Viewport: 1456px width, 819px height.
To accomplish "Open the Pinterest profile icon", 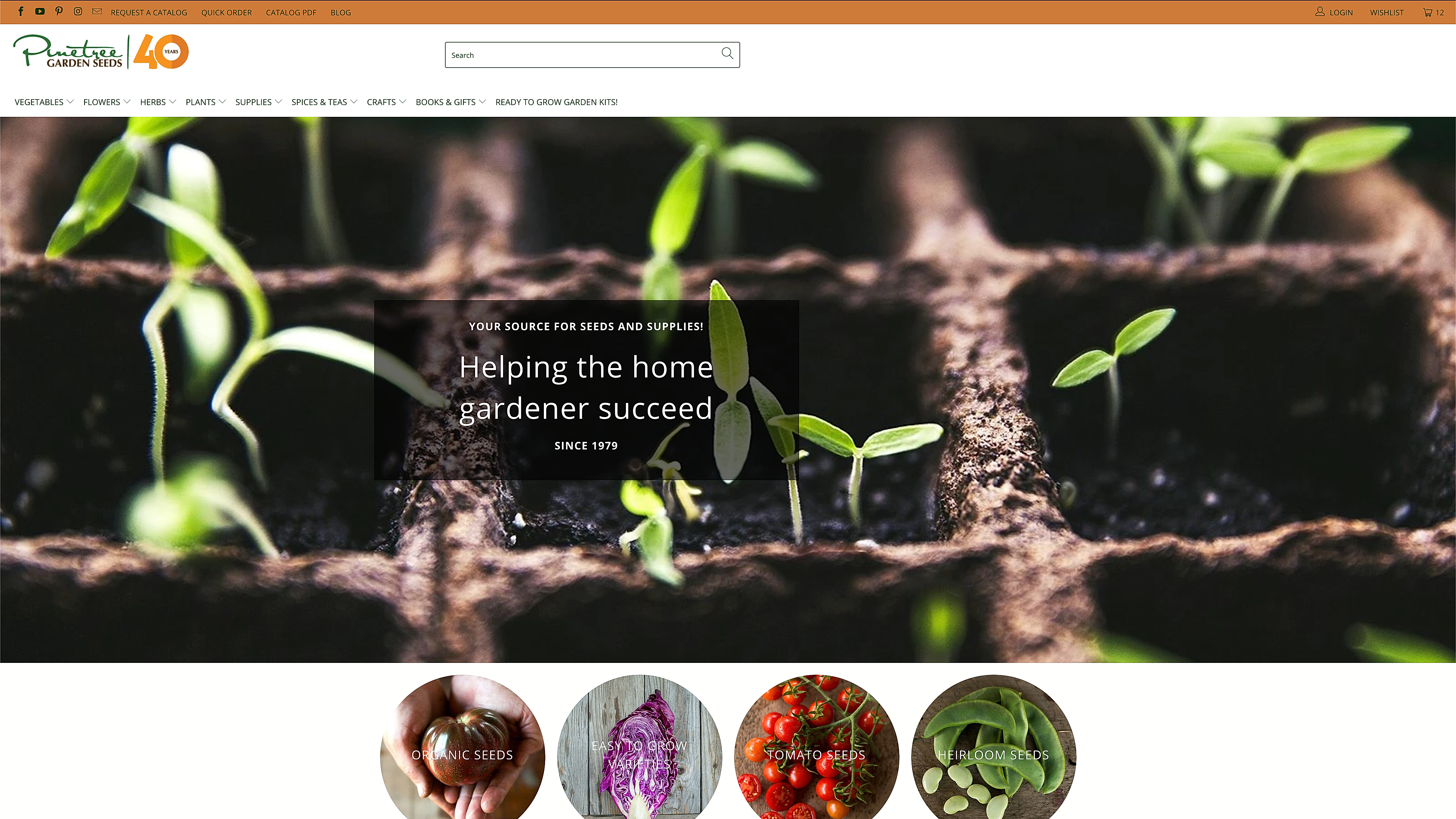I will [59, 11].
